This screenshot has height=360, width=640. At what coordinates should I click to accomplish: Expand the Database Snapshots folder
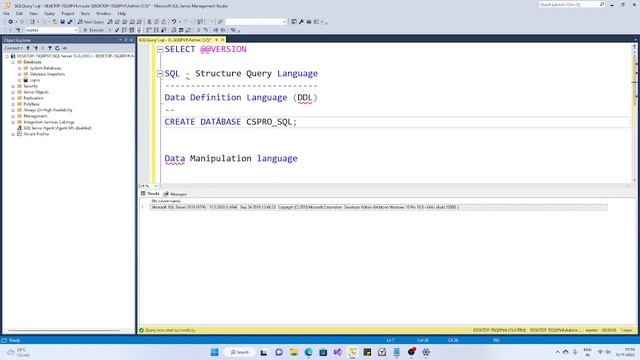(x=20, y=74)
